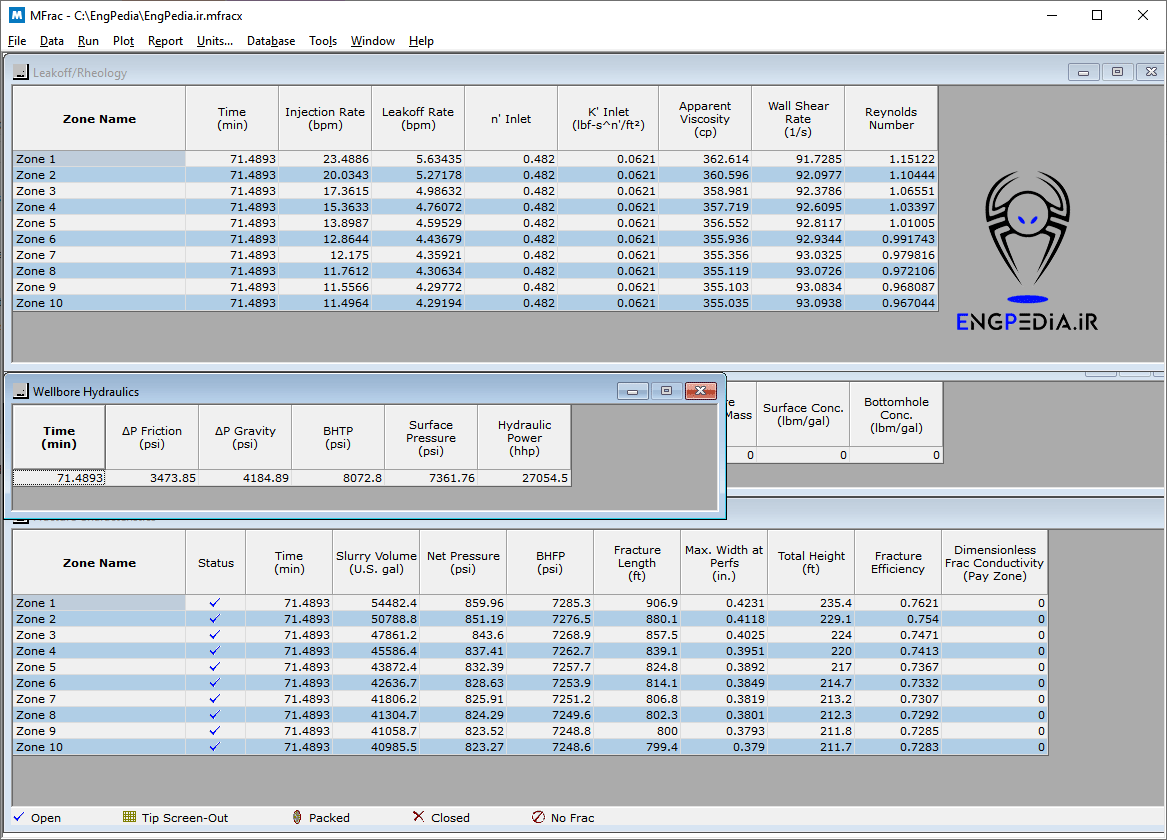Select Zone 7 in fracture characteristics table

(99, 699)
